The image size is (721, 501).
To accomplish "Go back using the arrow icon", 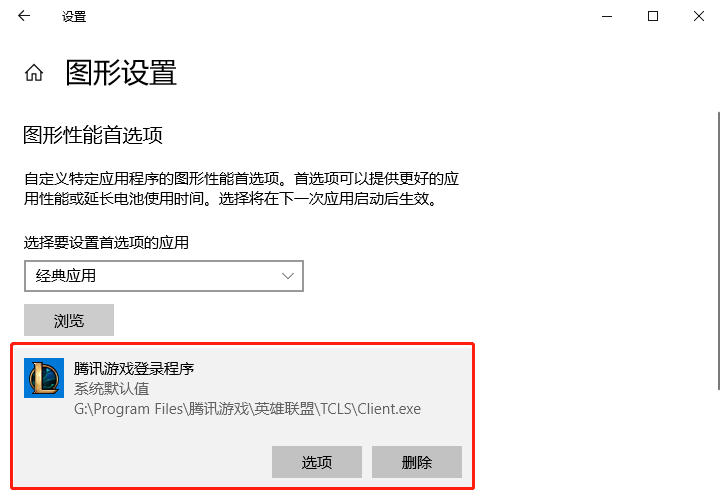I will pos(24,16).
